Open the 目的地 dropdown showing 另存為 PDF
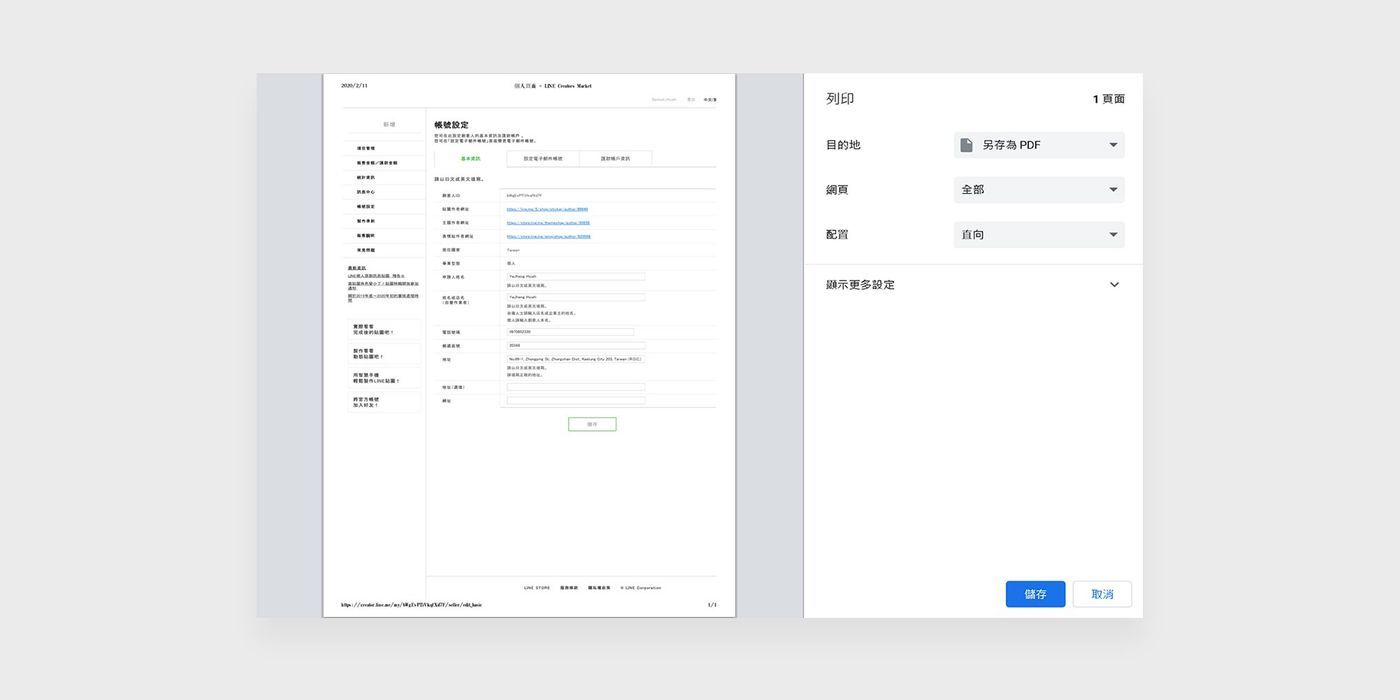This screenshot has height=700, width=1400. pyautogui.click(x=1039, y=145)
